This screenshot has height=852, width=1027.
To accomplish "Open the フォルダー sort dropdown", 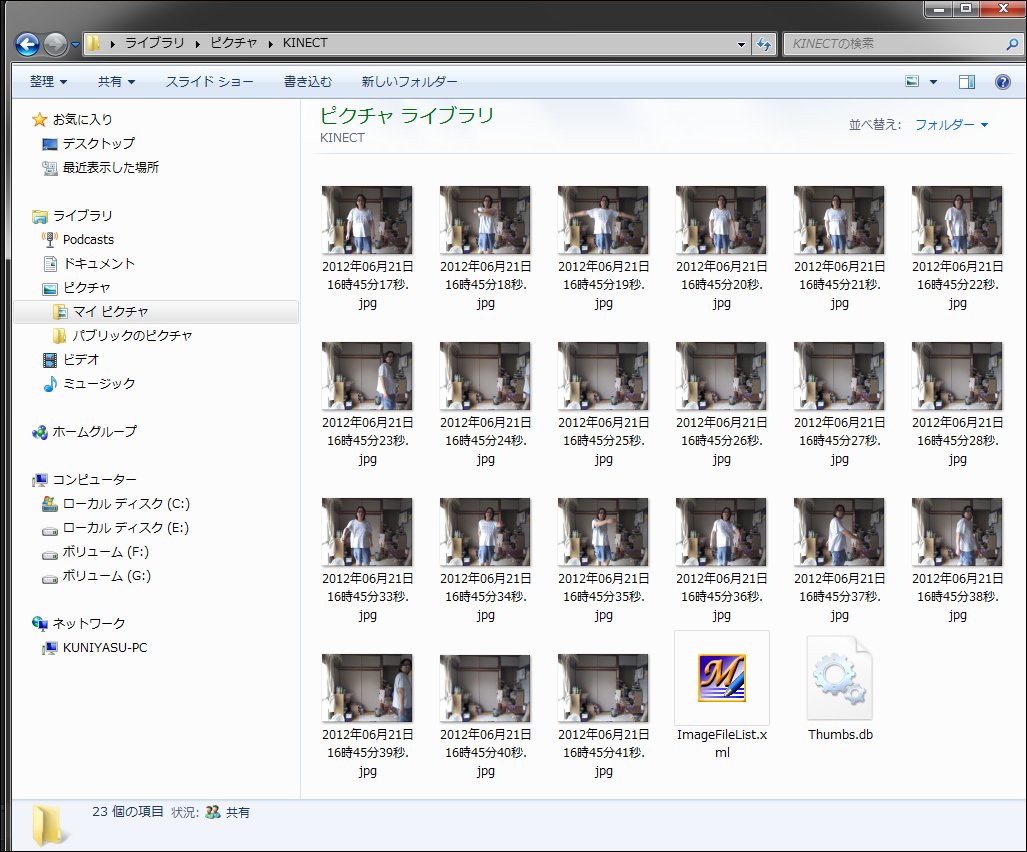I will (x=951, y=124).
